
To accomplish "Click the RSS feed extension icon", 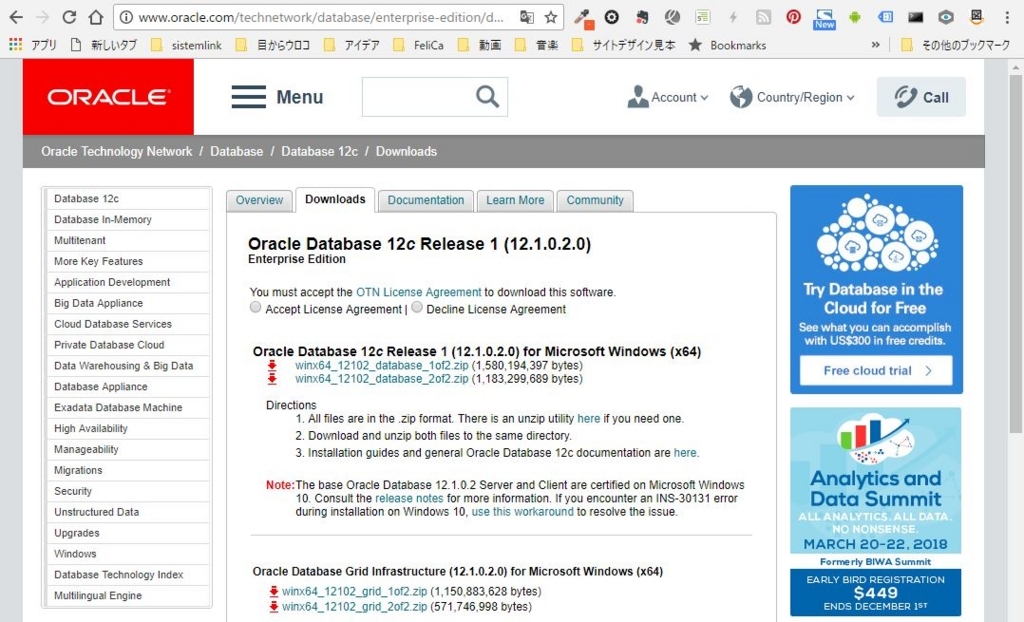I will (x=763, y=18).
